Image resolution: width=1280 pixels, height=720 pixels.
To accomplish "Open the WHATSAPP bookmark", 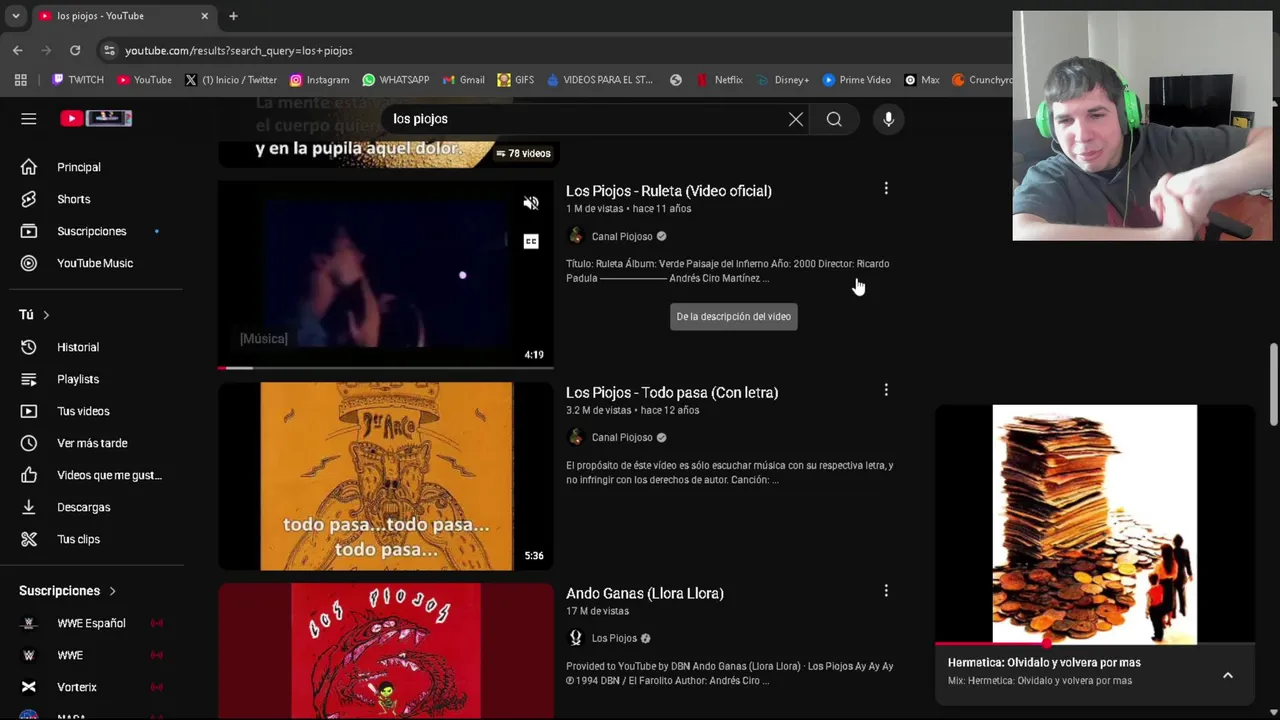I will [x=396, y=80].
